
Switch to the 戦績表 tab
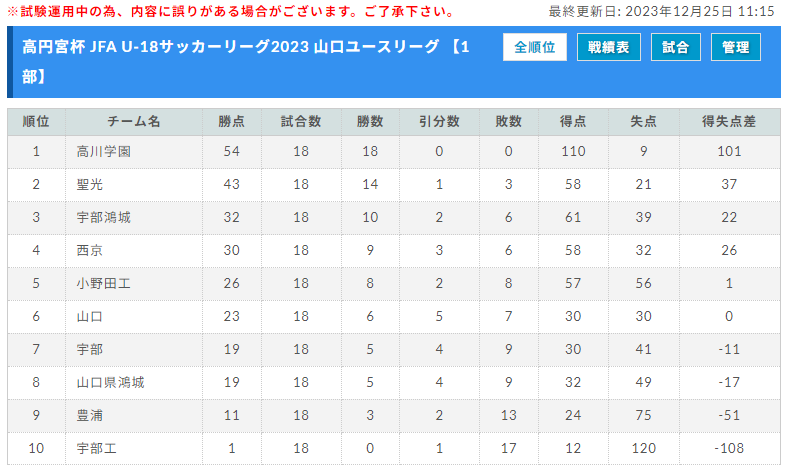point(609,47)
